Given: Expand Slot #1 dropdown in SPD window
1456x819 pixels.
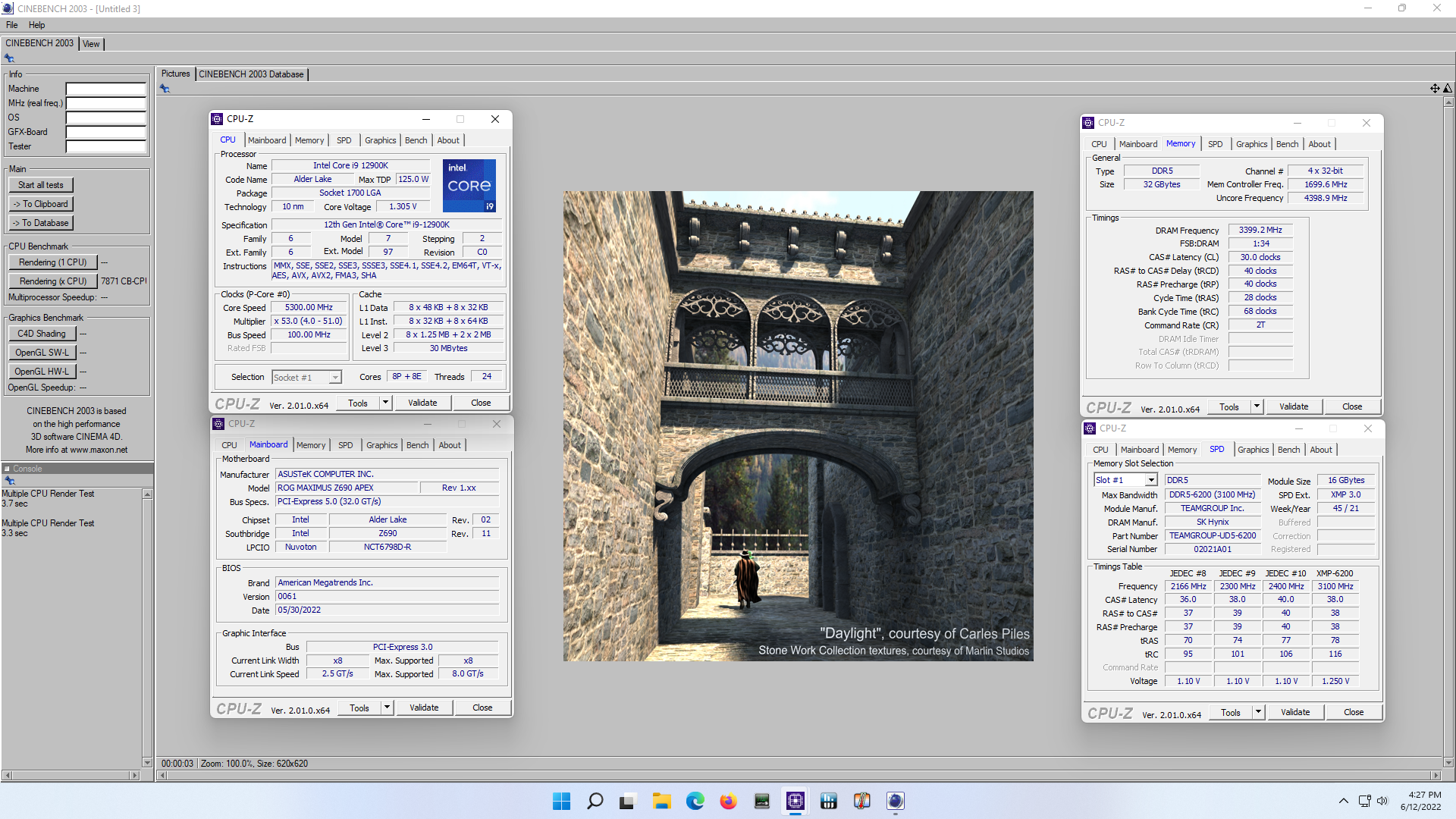Looking at the screenshot, I should click(x=1151, y=480).
